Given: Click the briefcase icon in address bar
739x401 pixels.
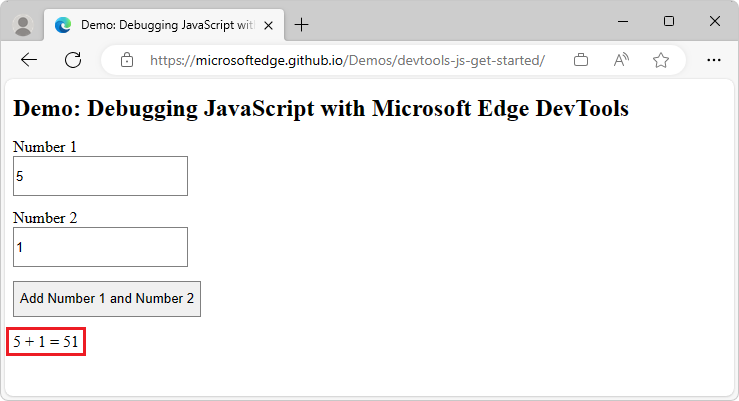Looking at the screenshot, I should click(x=581, y=60).
